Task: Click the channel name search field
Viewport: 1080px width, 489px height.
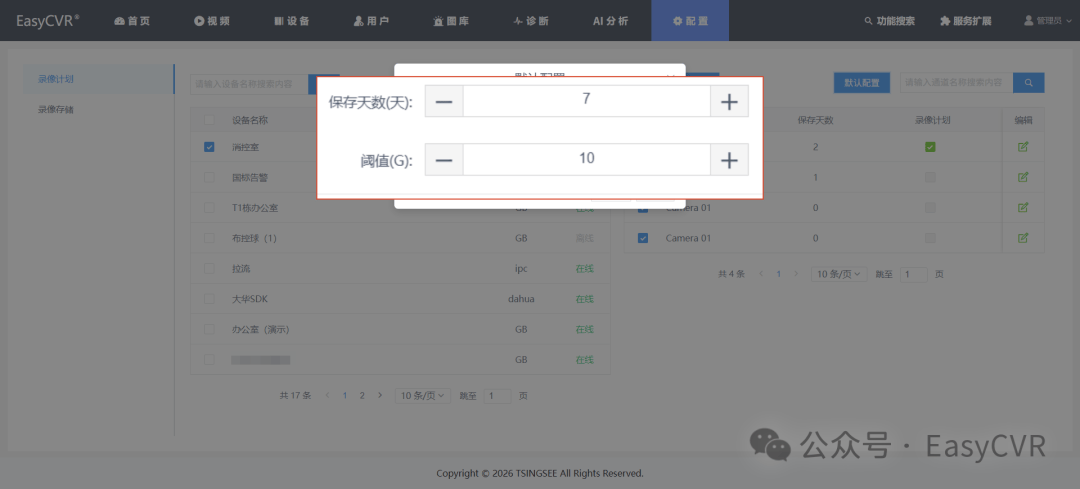Action: click(956, 83)
